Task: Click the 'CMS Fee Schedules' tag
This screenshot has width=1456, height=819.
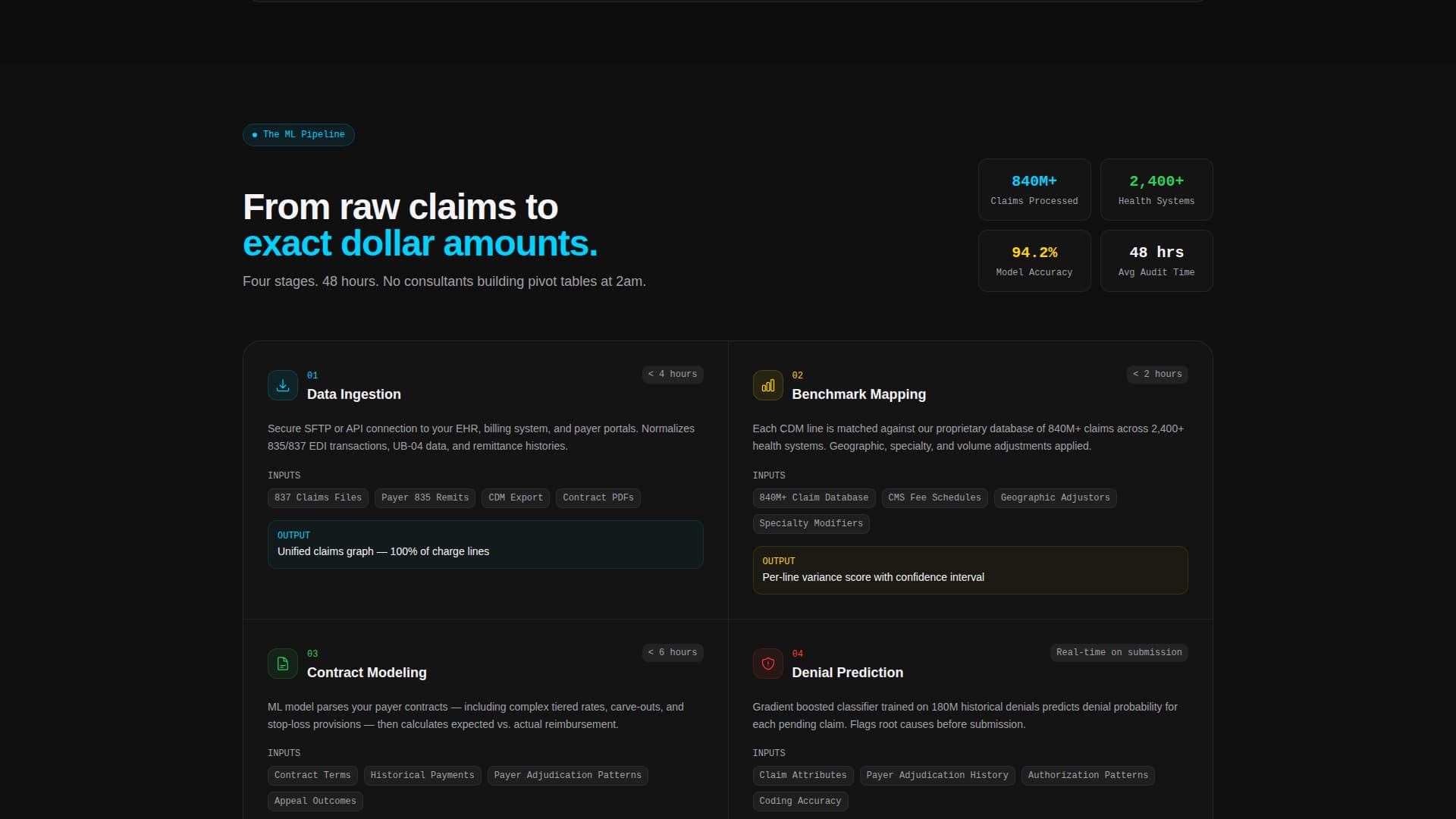Action: [x=934, y=498]
